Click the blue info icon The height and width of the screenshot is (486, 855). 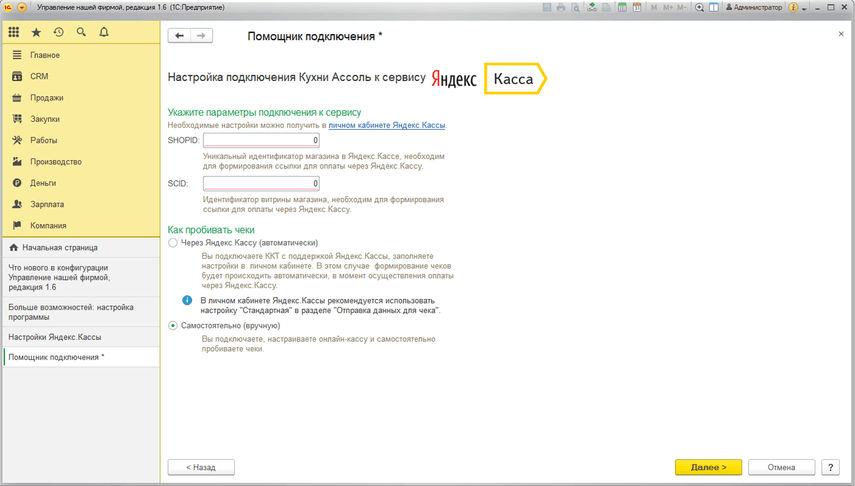click(187, 300)
